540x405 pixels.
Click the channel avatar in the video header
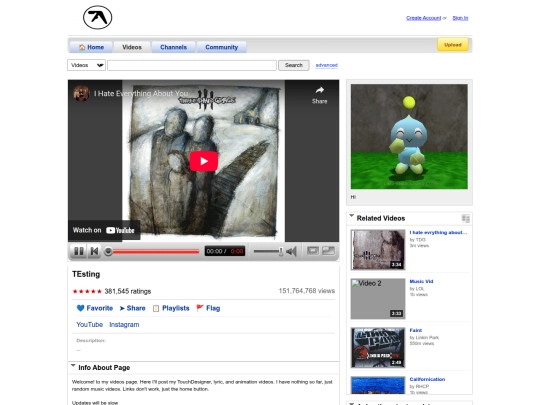(81, 93)
